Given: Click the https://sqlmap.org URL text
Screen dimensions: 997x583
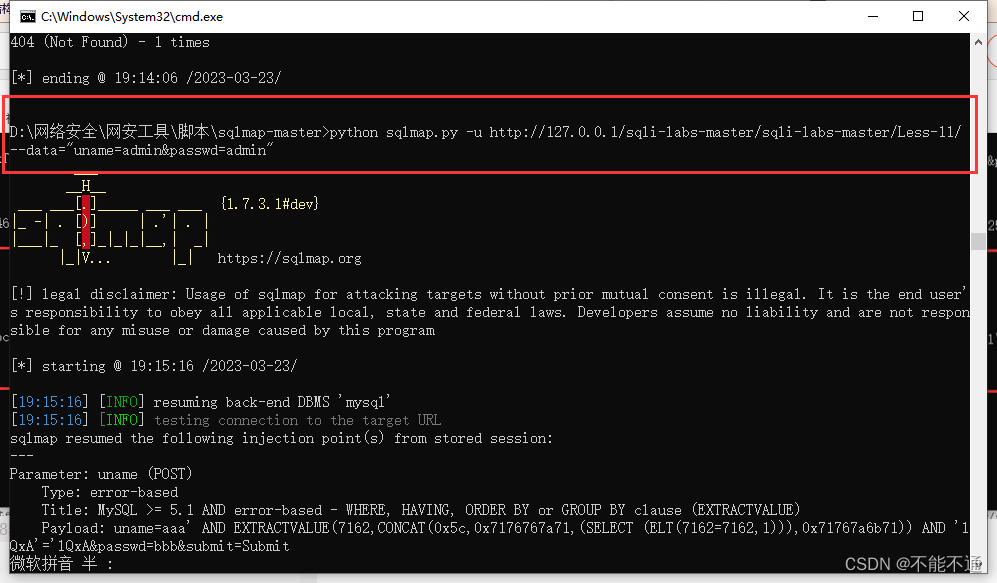Looking at the screenshot, I should tap(289, 258).
